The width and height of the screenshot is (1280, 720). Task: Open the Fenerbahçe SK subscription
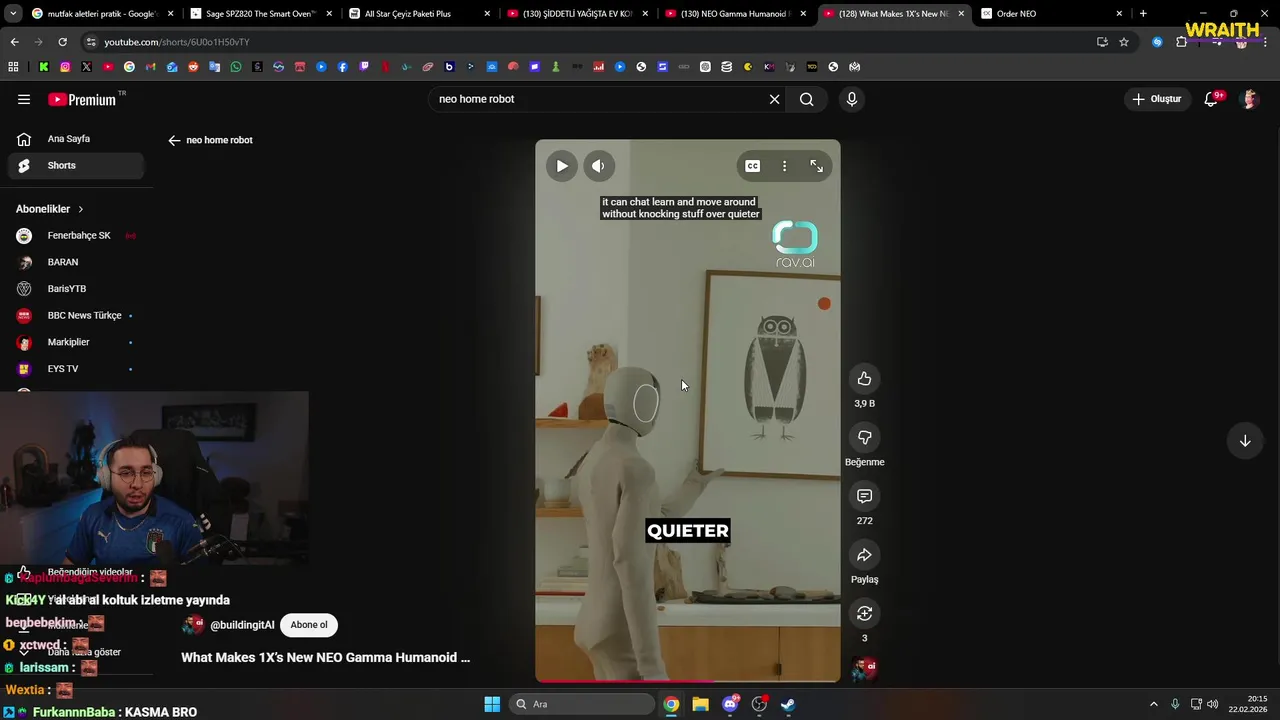76,236
